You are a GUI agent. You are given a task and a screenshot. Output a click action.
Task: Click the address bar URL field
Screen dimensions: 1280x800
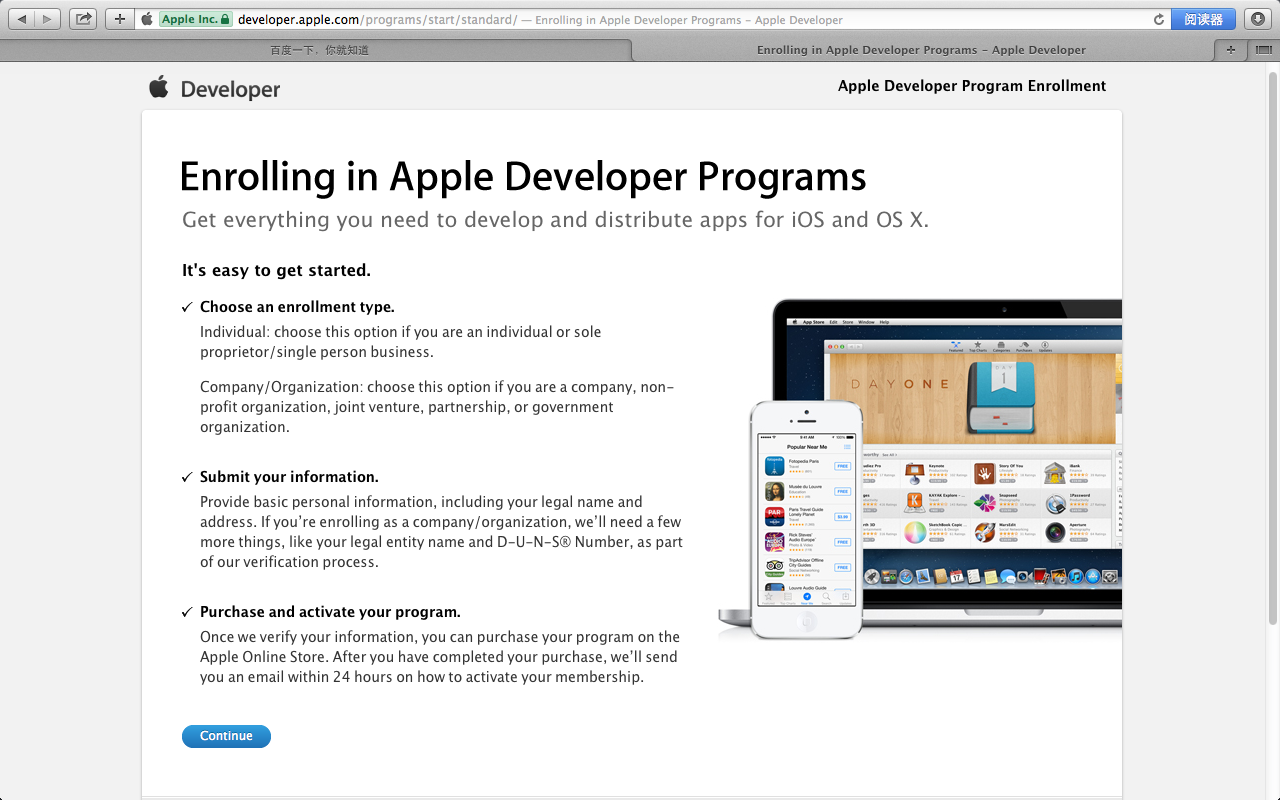click(654, 19)
